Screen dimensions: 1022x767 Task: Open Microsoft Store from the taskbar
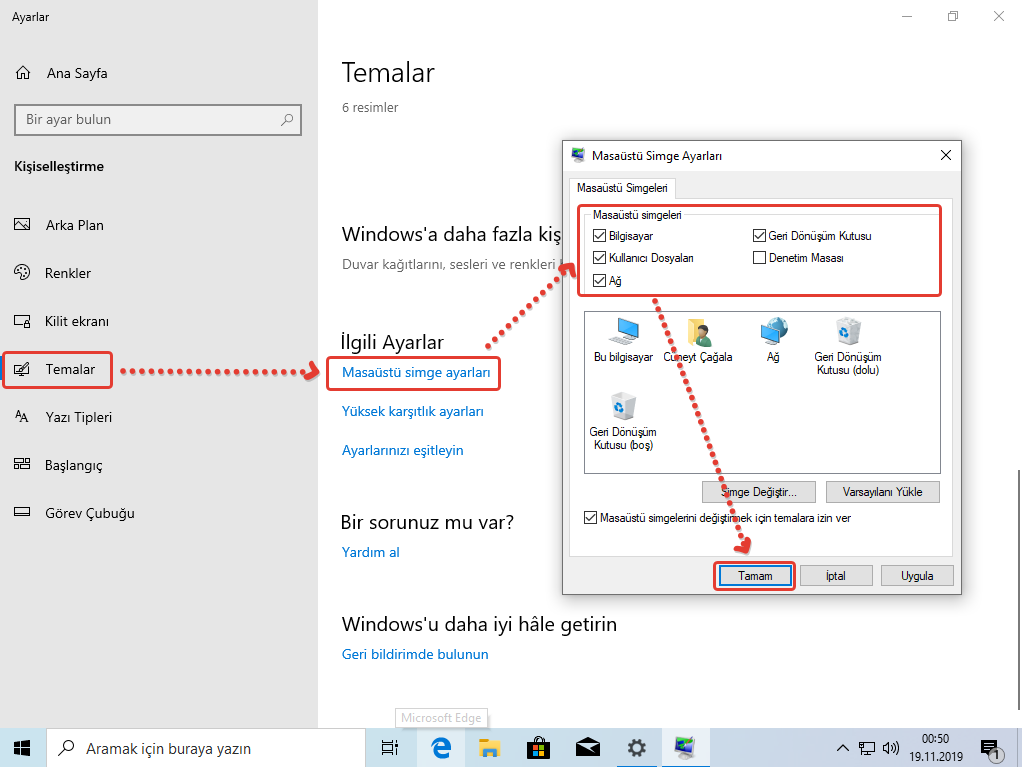click(538, 747)
